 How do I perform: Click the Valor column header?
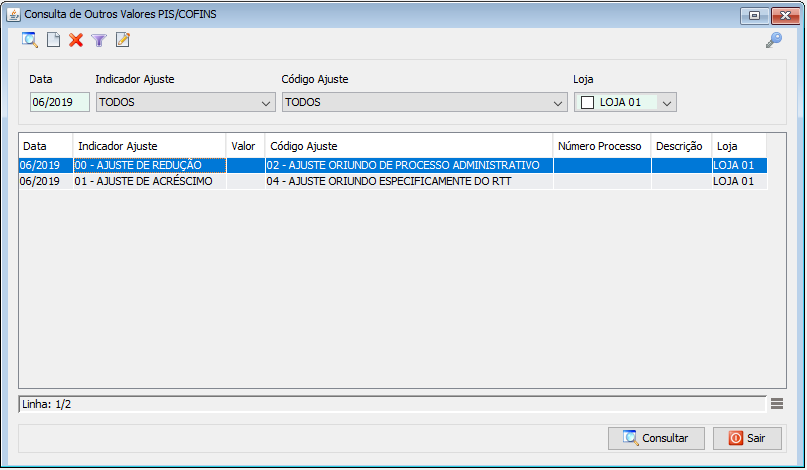[x=245, y=146]
